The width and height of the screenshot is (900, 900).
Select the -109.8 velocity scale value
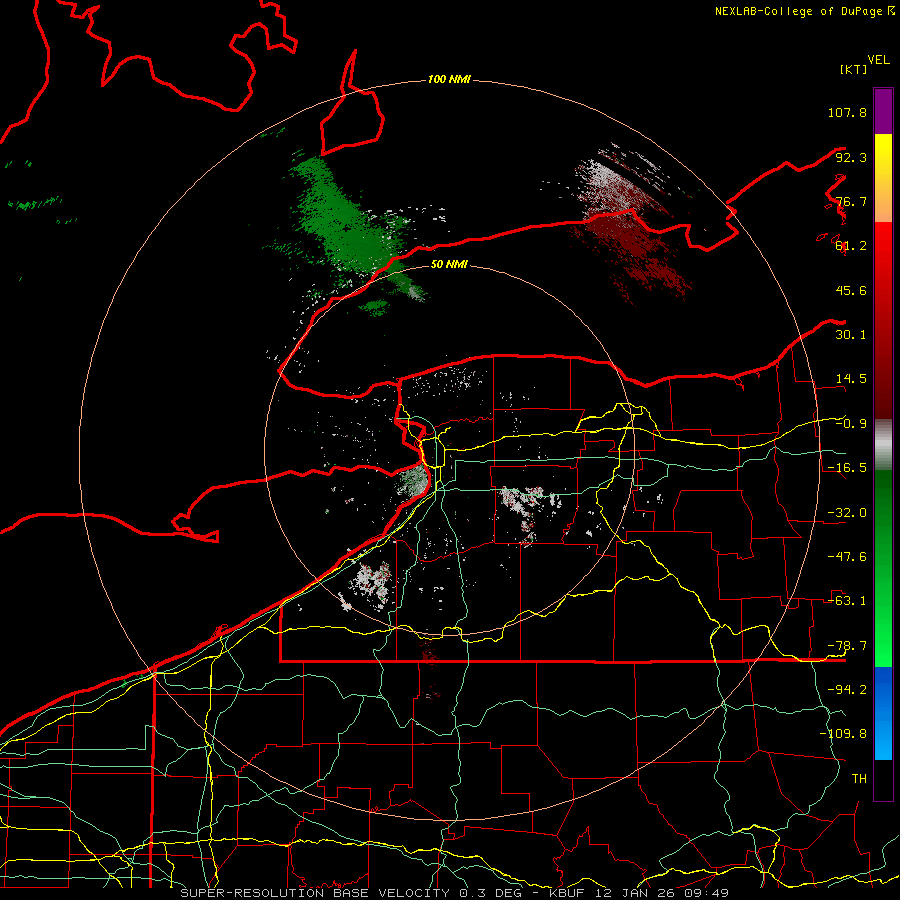tap(843, 734)
